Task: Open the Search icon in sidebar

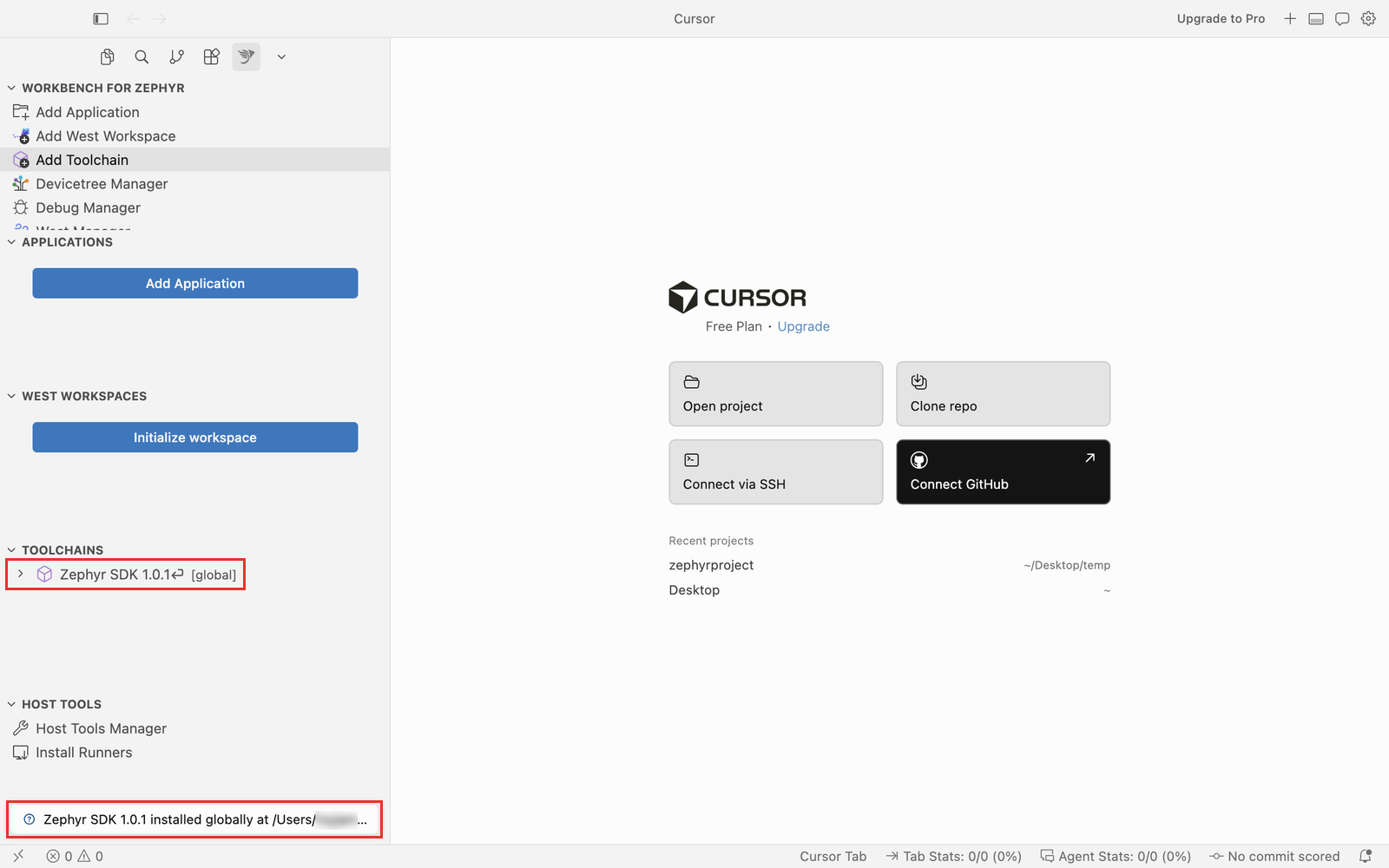Action: point(142,57)
